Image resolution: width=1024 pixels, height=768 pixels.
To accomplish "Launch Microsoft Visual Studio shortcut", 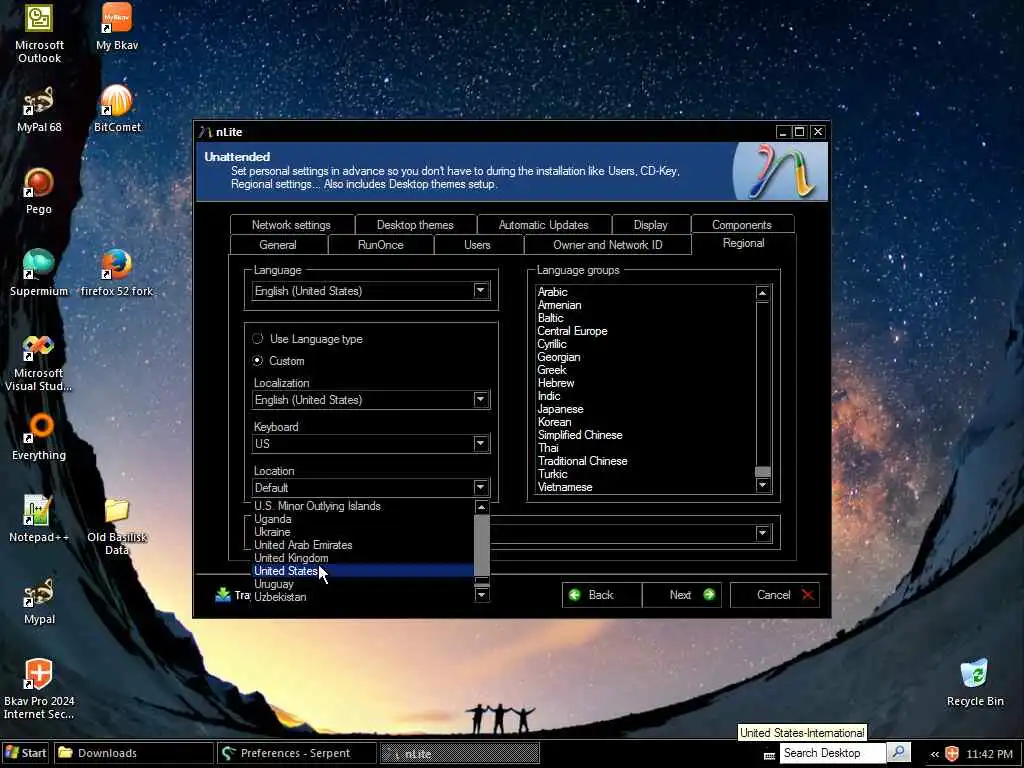I will [x=39, y=362].
